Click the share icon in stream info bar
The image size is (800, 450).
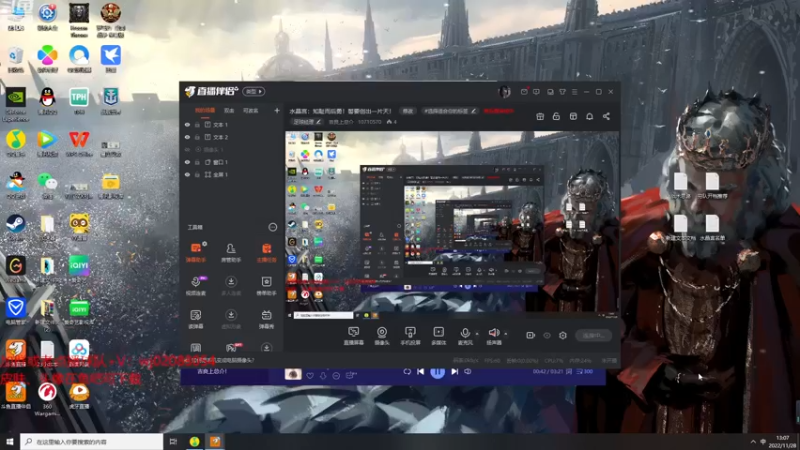click(606, 116)
